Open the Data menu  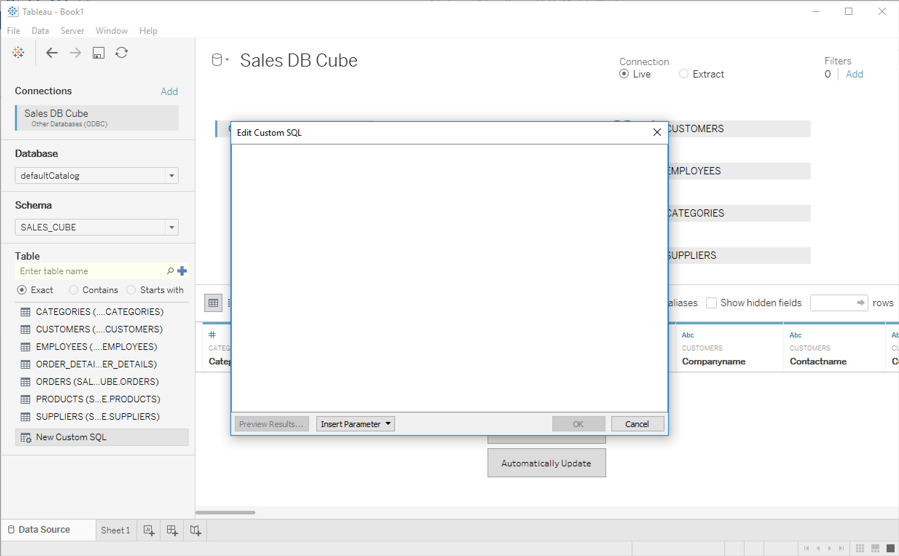point(40,31)
